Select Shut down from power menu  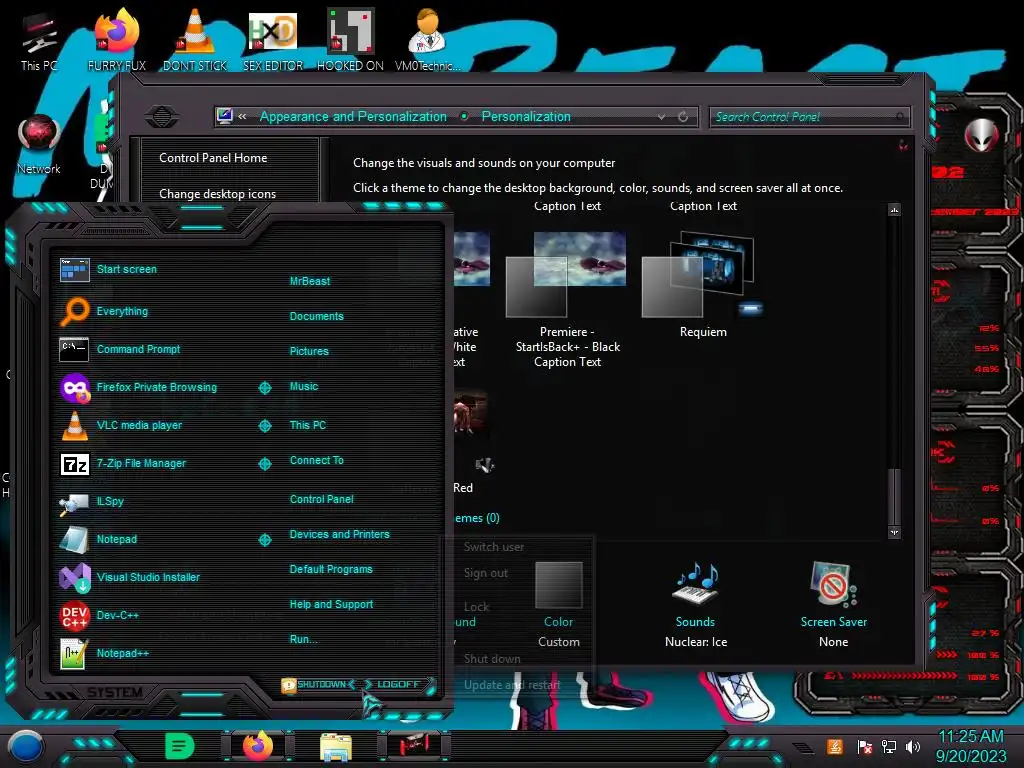pyautogui.click(x=492, y=658)
